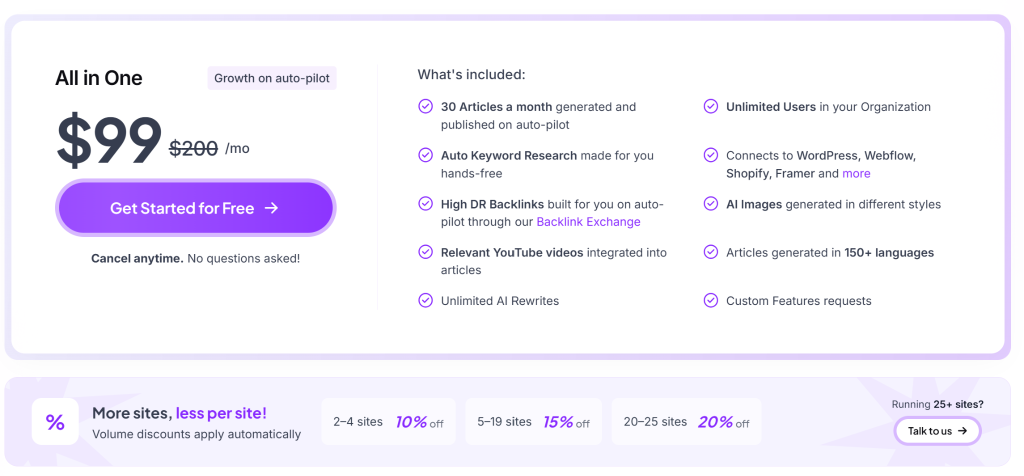The image size is (1024, 476).
Task: Click checkmark icon beside High DR Backlinks
Action: (425, 204)
